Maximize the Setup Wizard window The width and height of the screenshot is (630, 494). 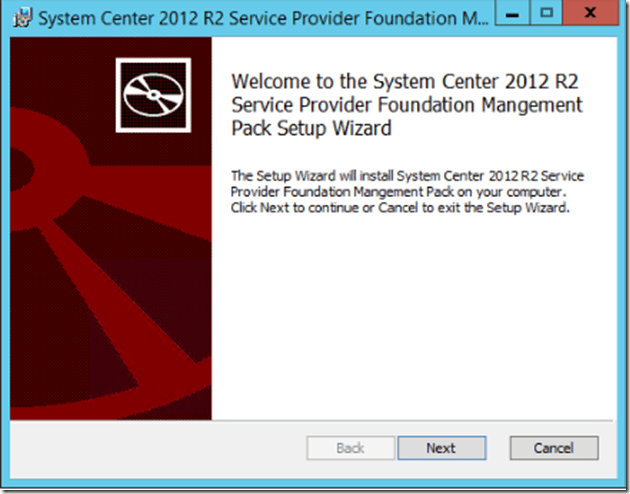pyautogui.click(x=547, y=14)
